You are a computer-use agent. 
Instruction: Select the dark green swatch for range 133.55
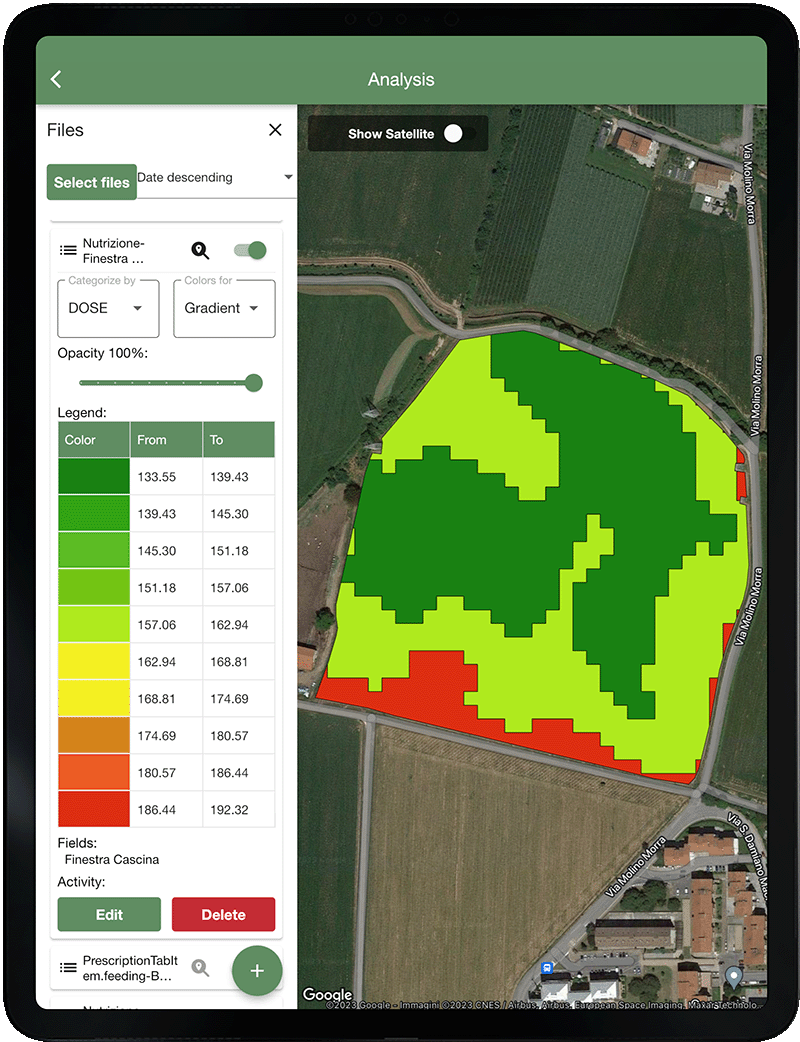tap(93, 476)
